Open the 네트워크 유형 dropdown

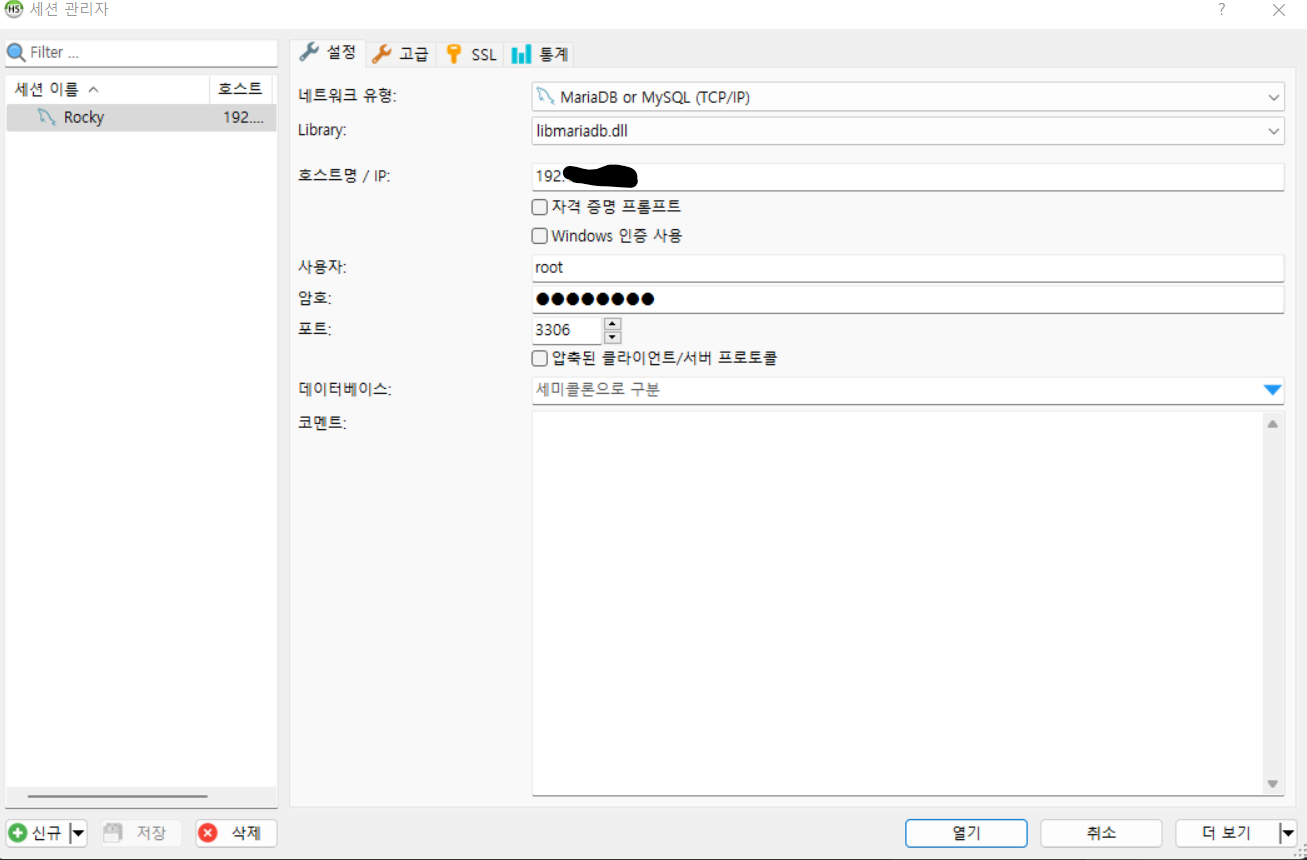coord(907,97)
